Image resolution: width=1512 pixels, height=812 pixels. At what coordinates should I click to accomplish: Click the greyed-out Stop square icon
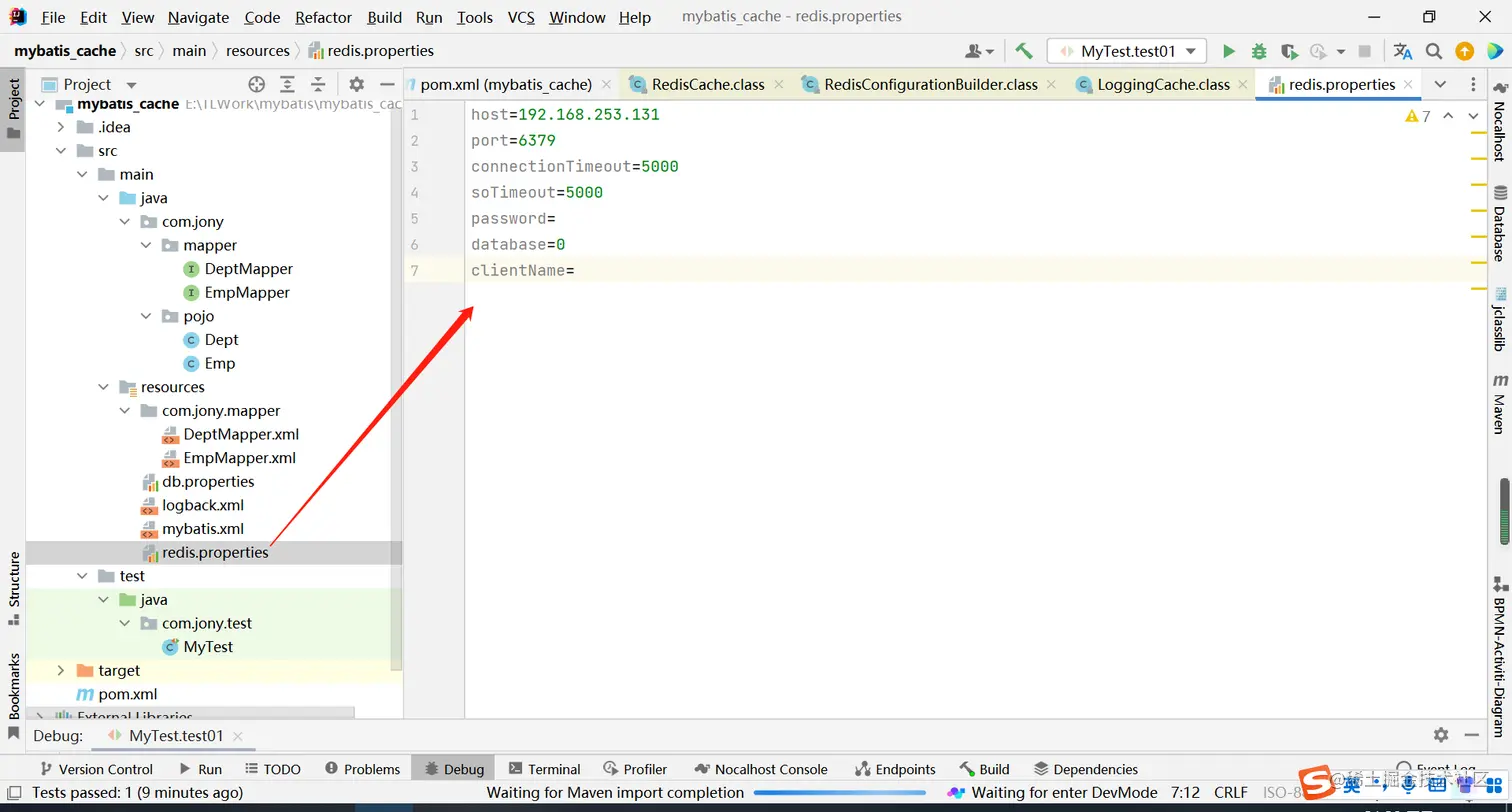(1365, 51)
